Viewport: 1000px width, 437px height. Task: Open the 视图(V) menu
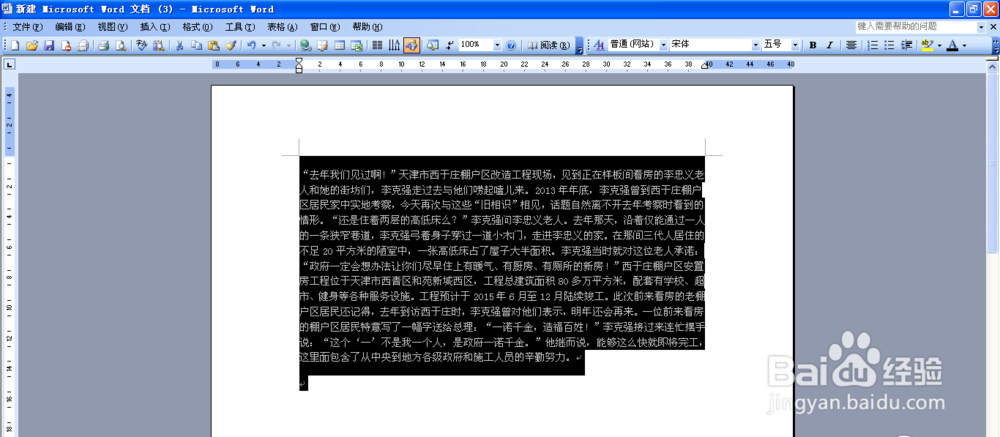(x=113, y=27)
